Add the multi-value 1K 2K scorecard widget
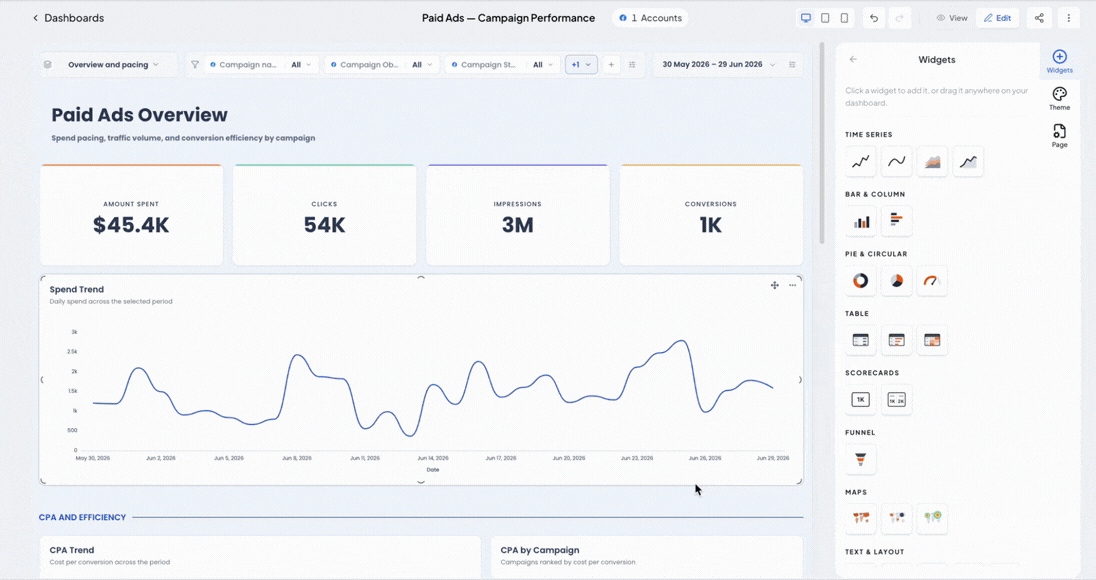1096x580 pixels. [896, 400]
